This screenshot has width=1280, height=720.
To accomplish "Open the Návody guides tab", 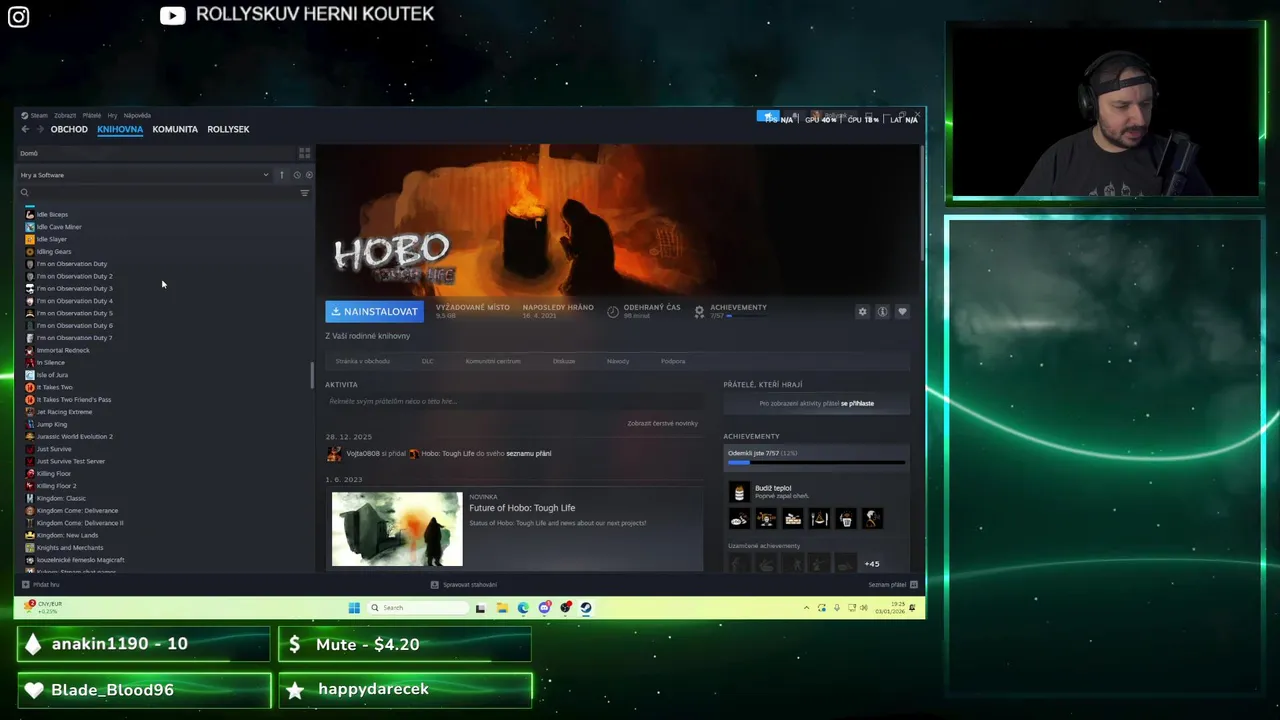I will pos(618,361).
